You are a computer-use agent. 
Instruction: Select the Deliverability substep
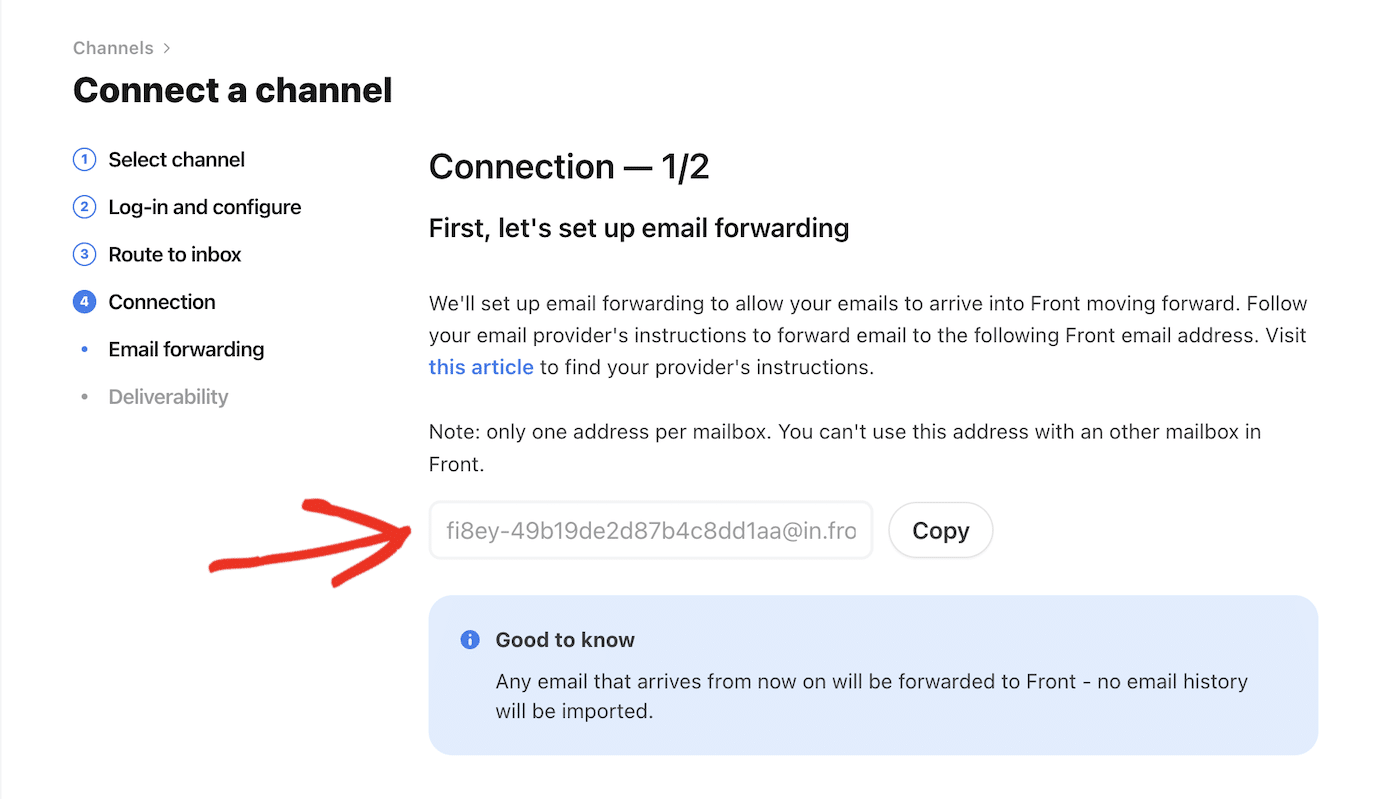tap(168, 396)
